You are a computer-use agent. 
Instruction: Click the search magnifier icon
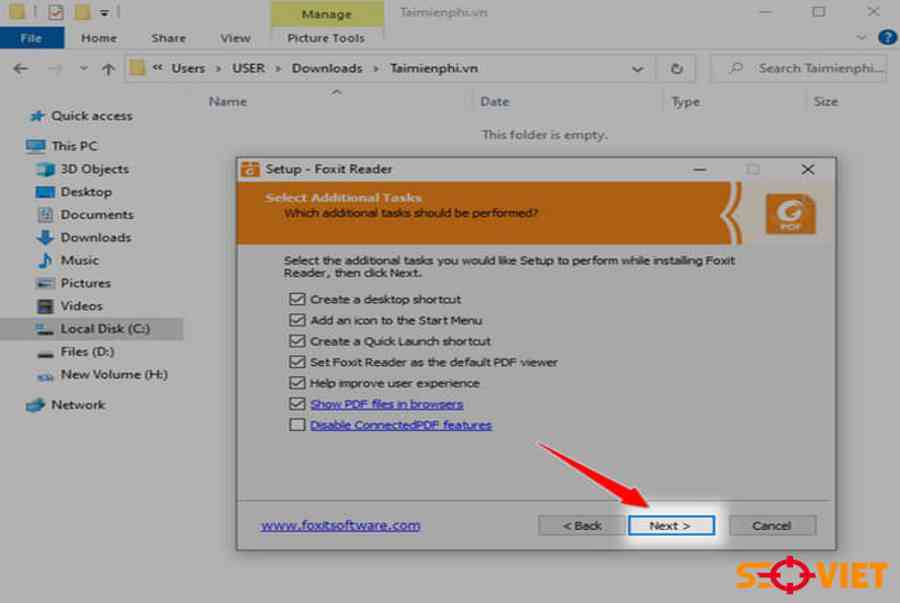tap(736, 68)
